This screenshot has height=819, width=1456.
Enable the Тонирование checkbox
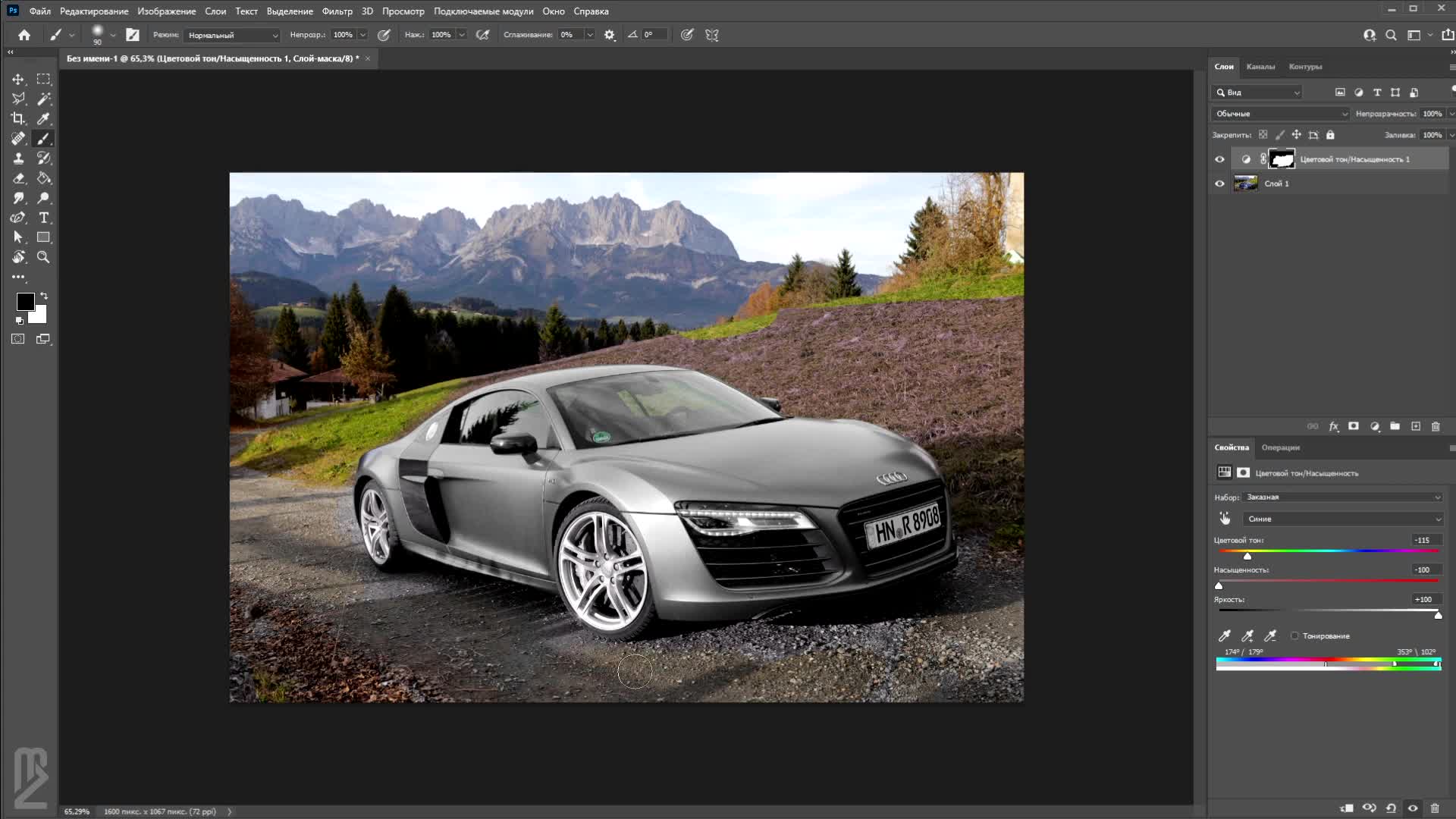1295,636
